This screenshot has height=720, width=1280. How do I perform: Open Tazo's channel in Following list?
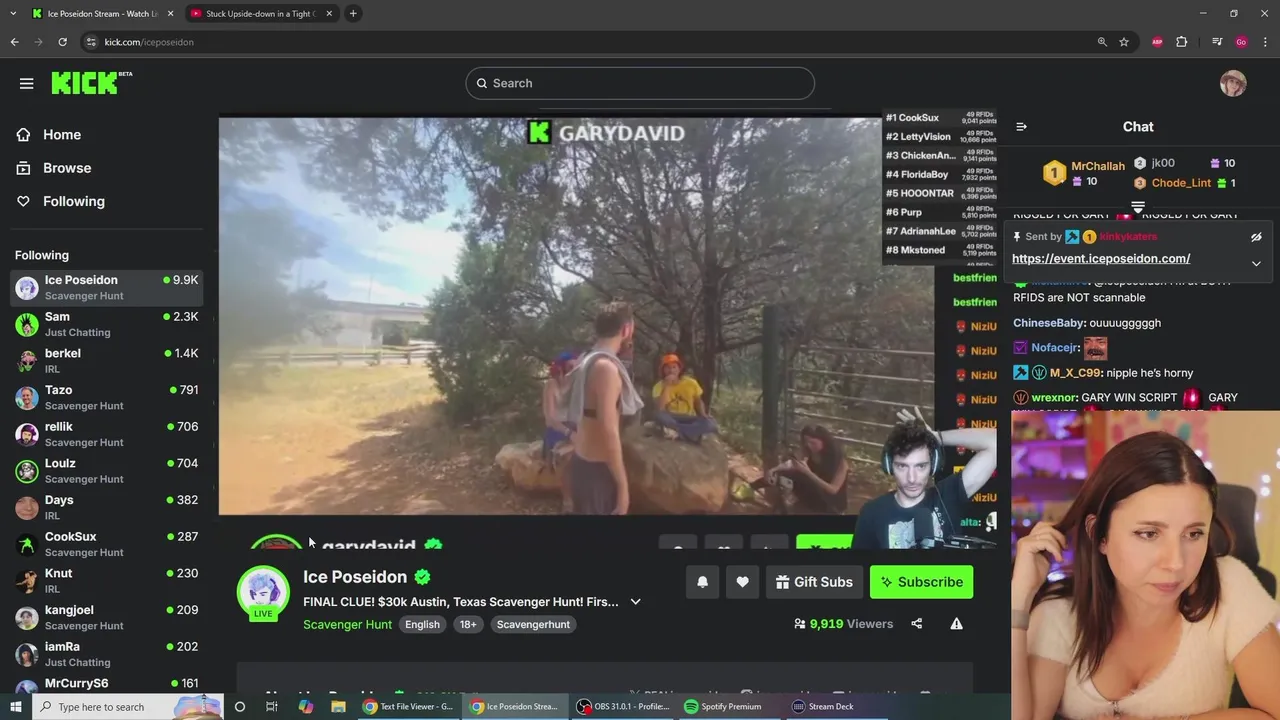point(108,397)
